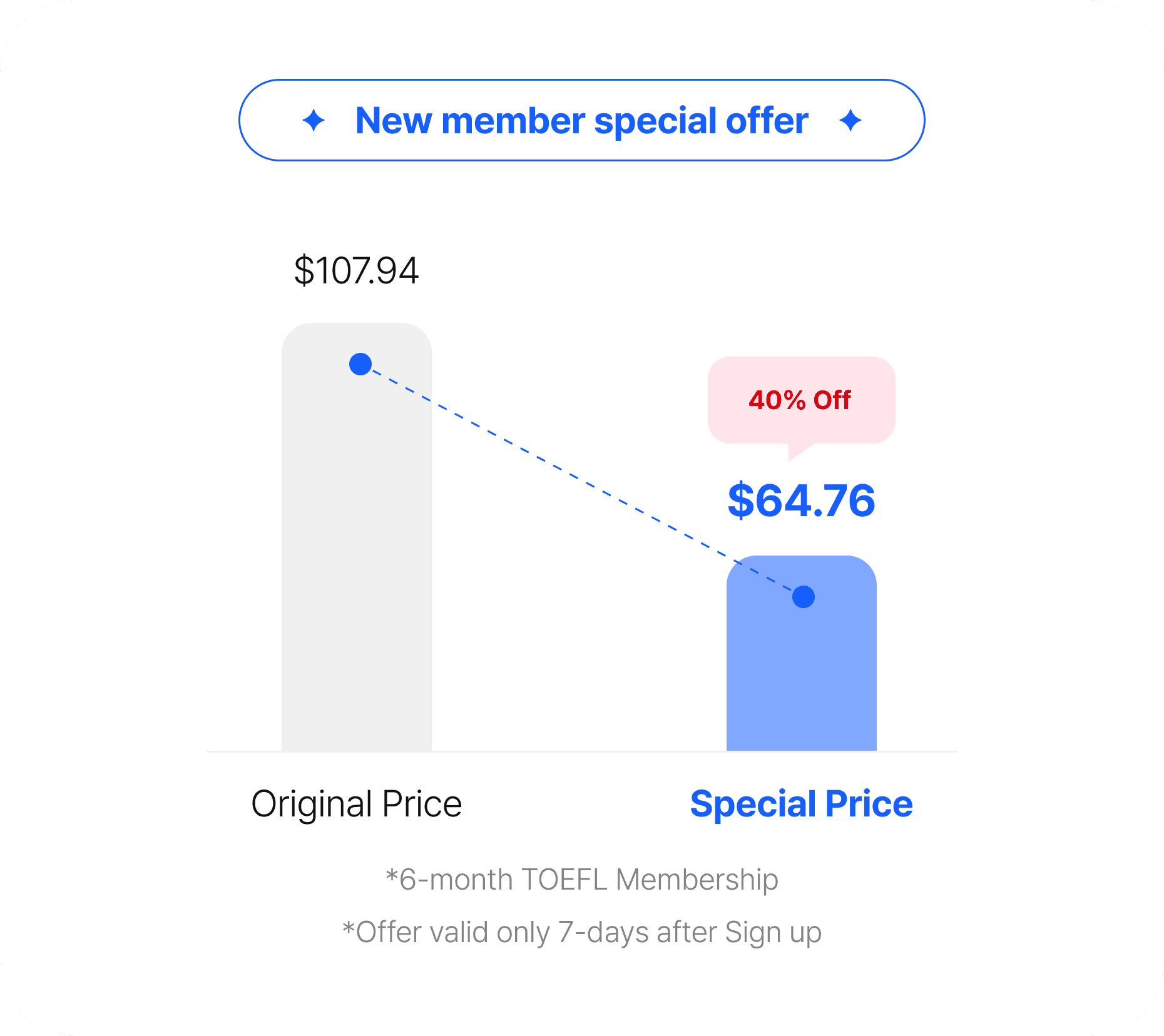
Task: Click the 40% Off speech bubble
Action: tap(801, 400)
